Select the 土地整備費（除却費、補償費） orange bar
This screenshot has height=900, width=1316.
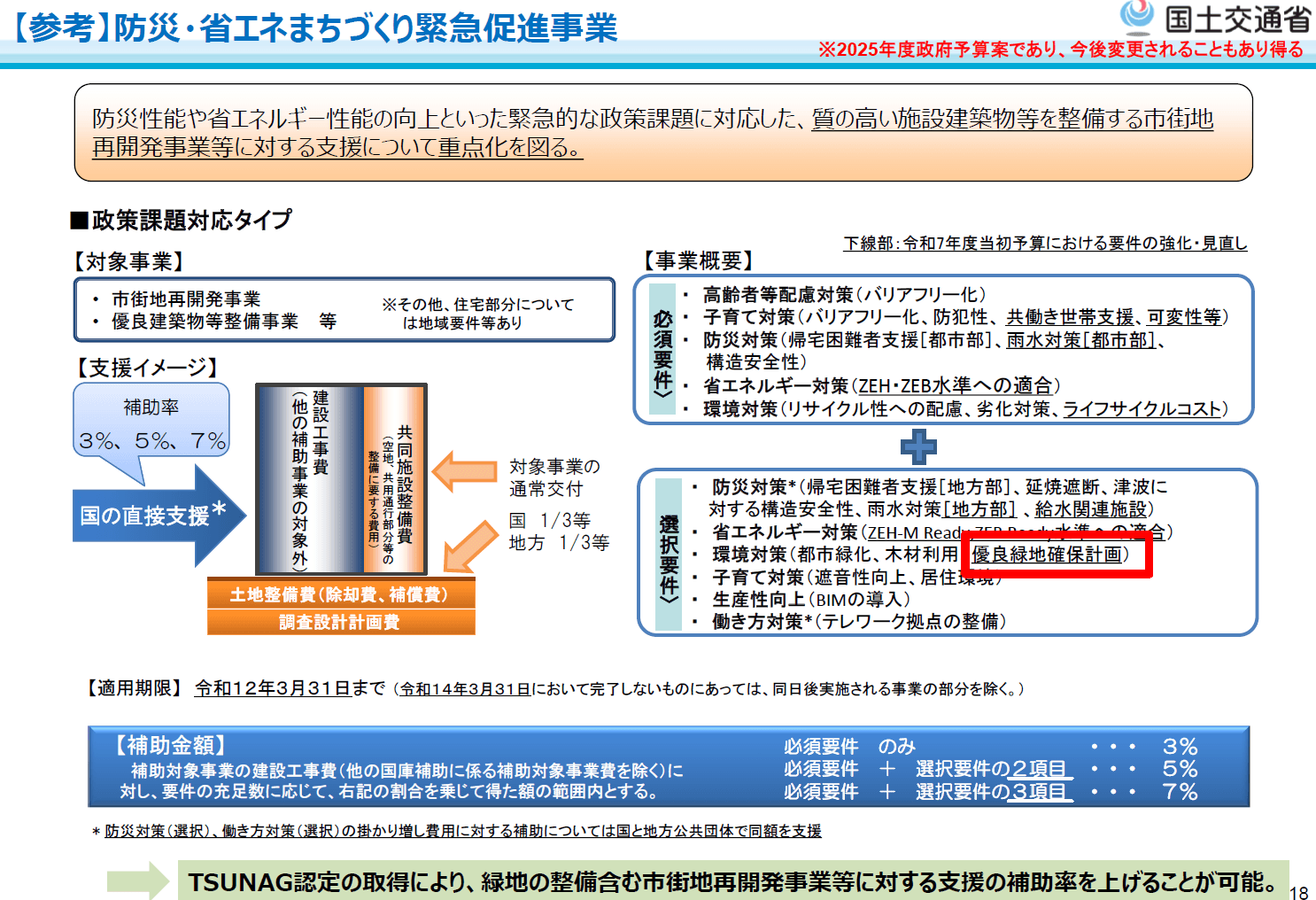click(341, 595)
